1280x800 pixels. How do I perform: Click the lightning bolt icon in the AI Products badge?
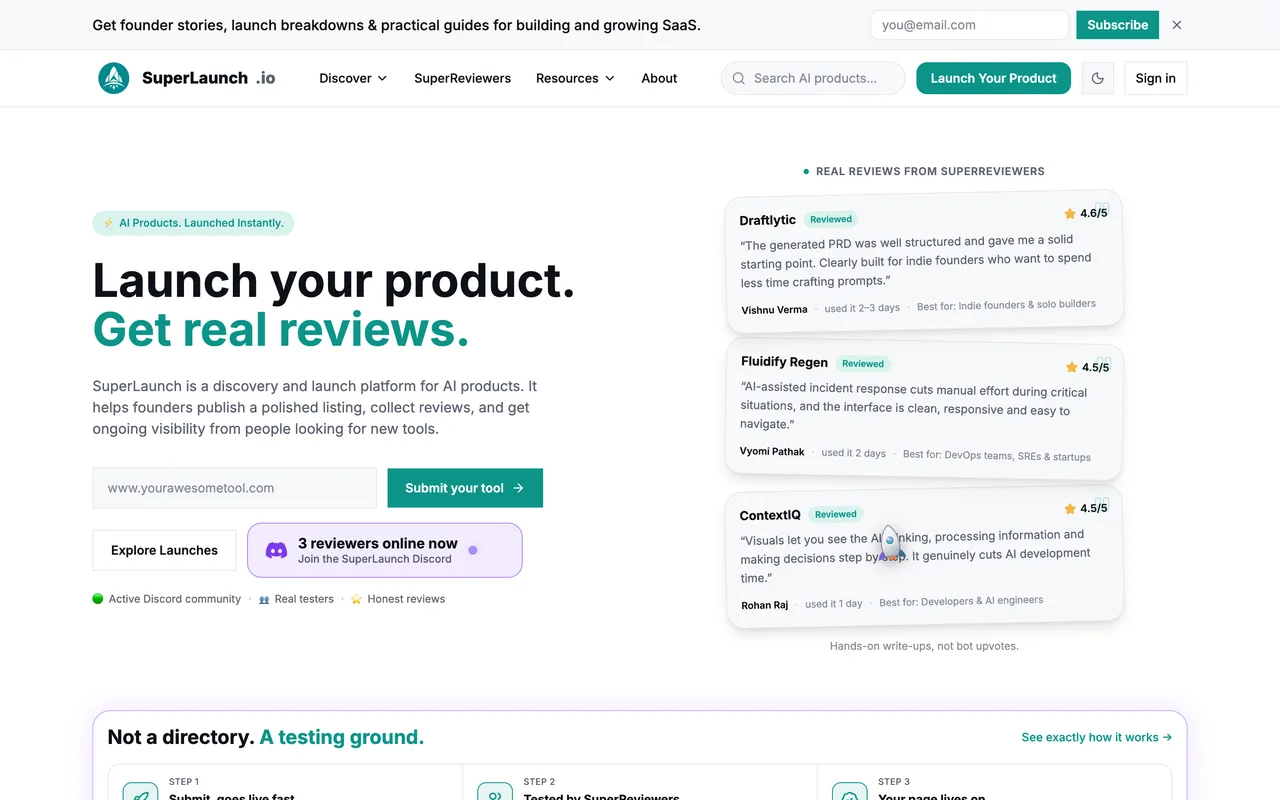[108, 223]
